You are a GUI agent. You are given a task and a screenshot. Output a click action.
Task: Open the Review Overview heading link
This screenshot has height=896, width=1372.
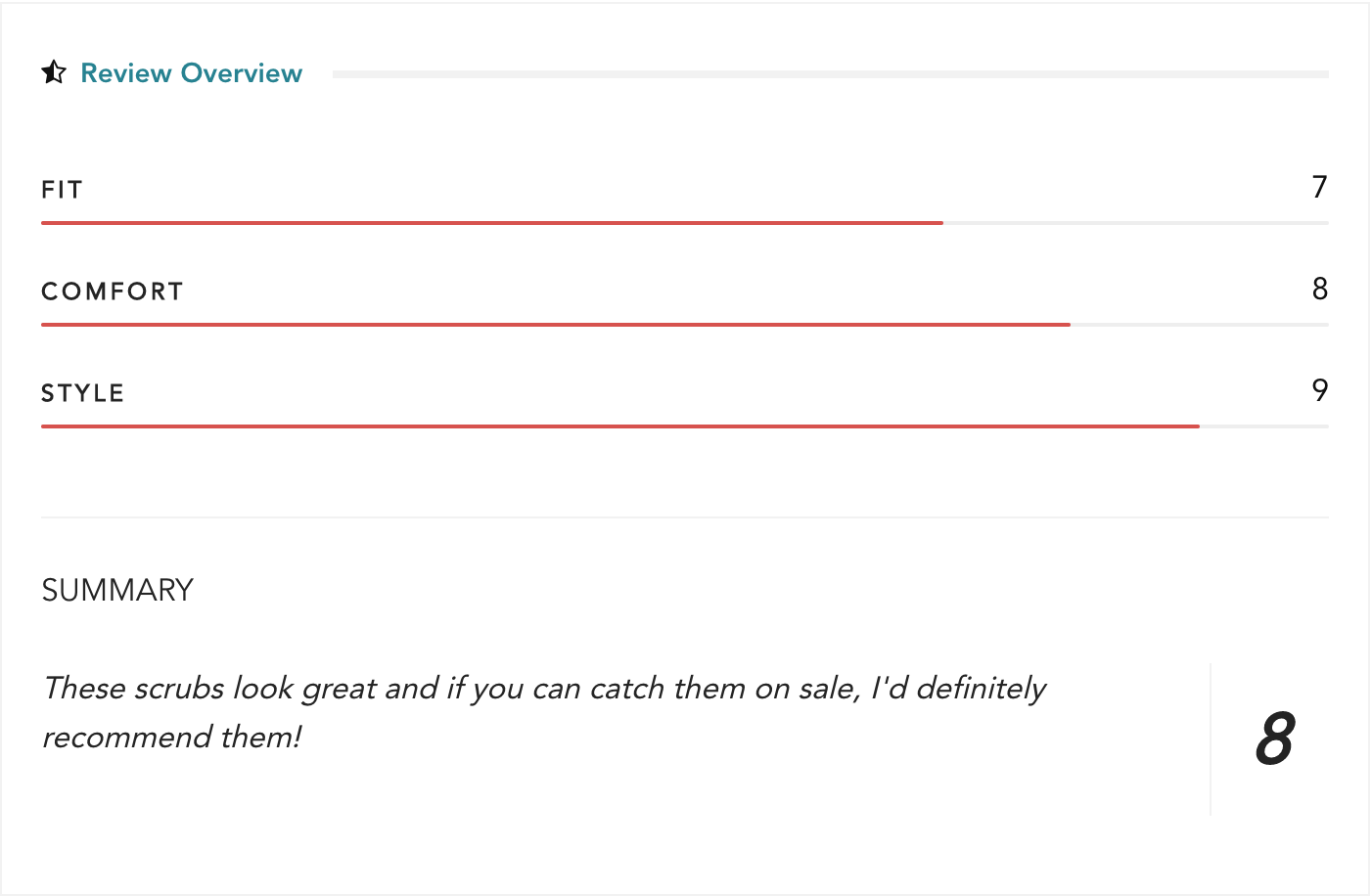(191, 73)
